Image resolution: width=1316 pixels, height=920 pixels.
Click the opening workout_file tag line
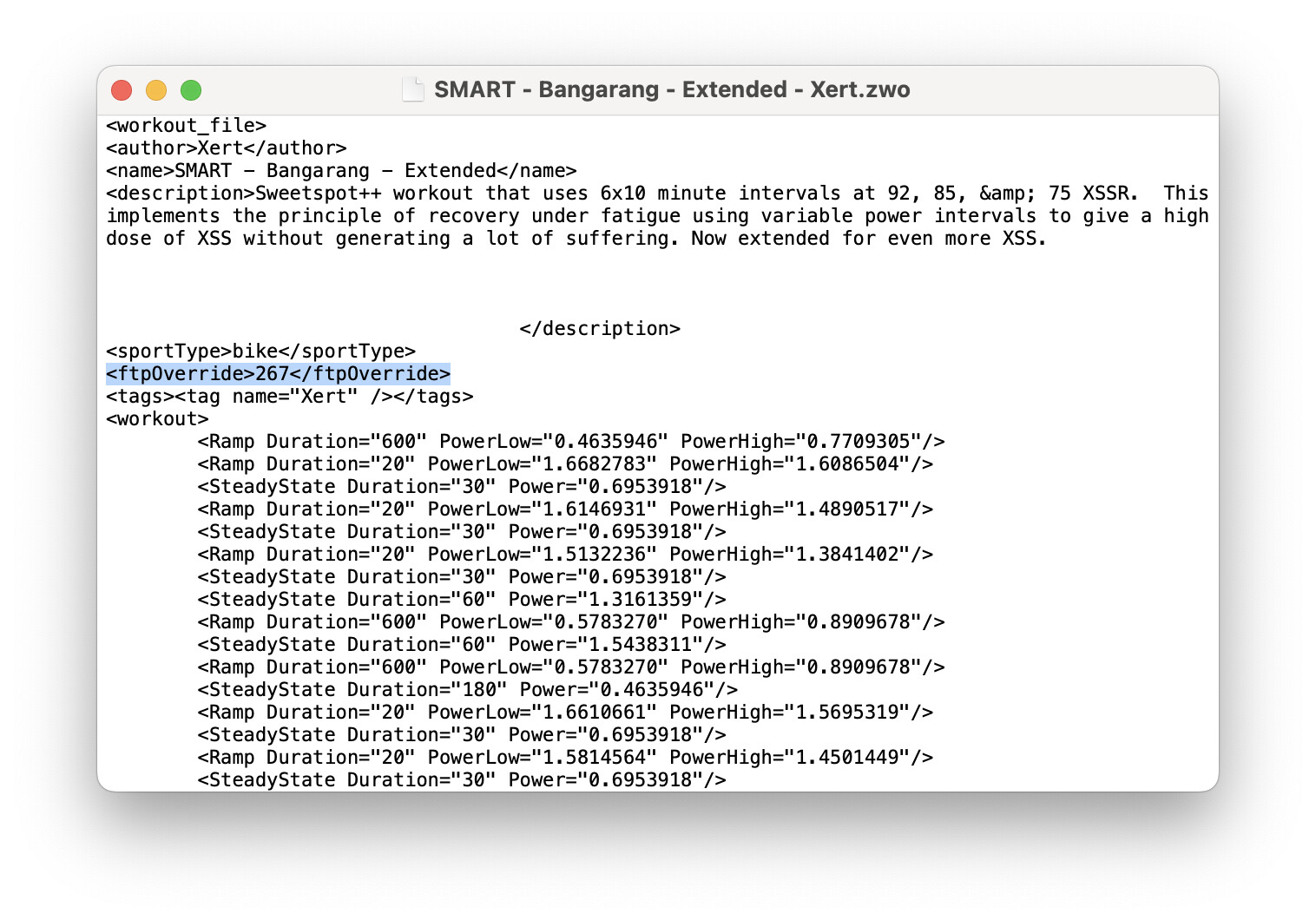point(186,126)
